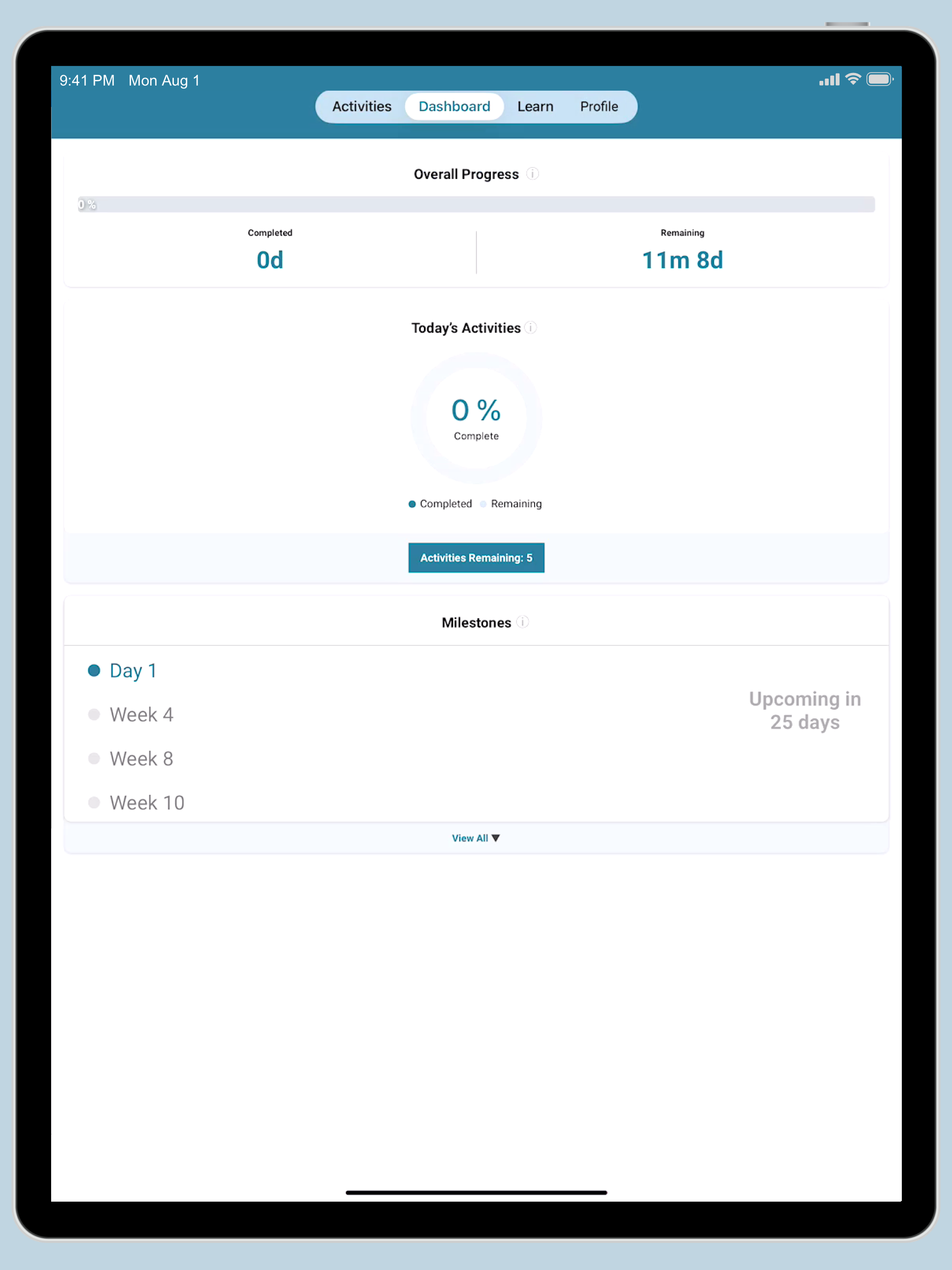Click the Remaining legend entry

click(511, 503)
